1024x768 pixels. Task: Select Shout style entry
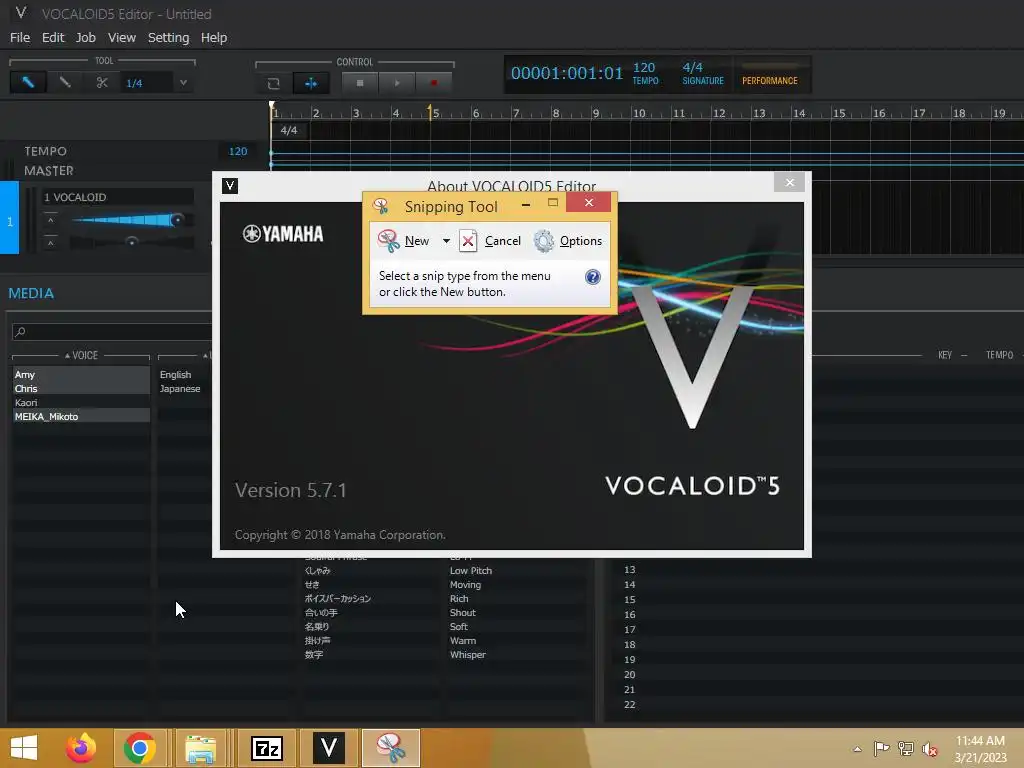[x=462, y=613]
